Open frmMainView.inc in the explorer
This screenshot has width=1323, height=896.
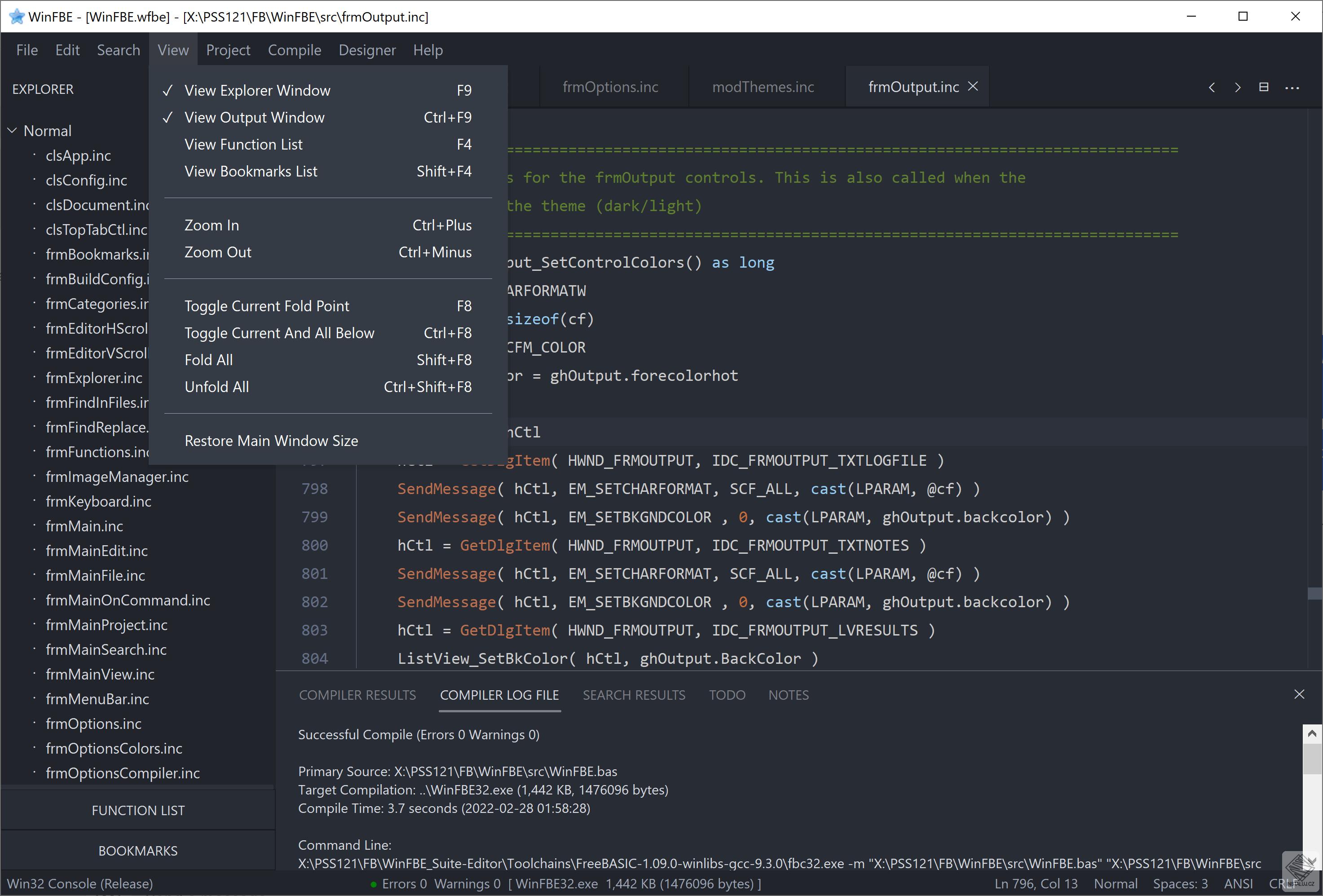click(100, 674)
